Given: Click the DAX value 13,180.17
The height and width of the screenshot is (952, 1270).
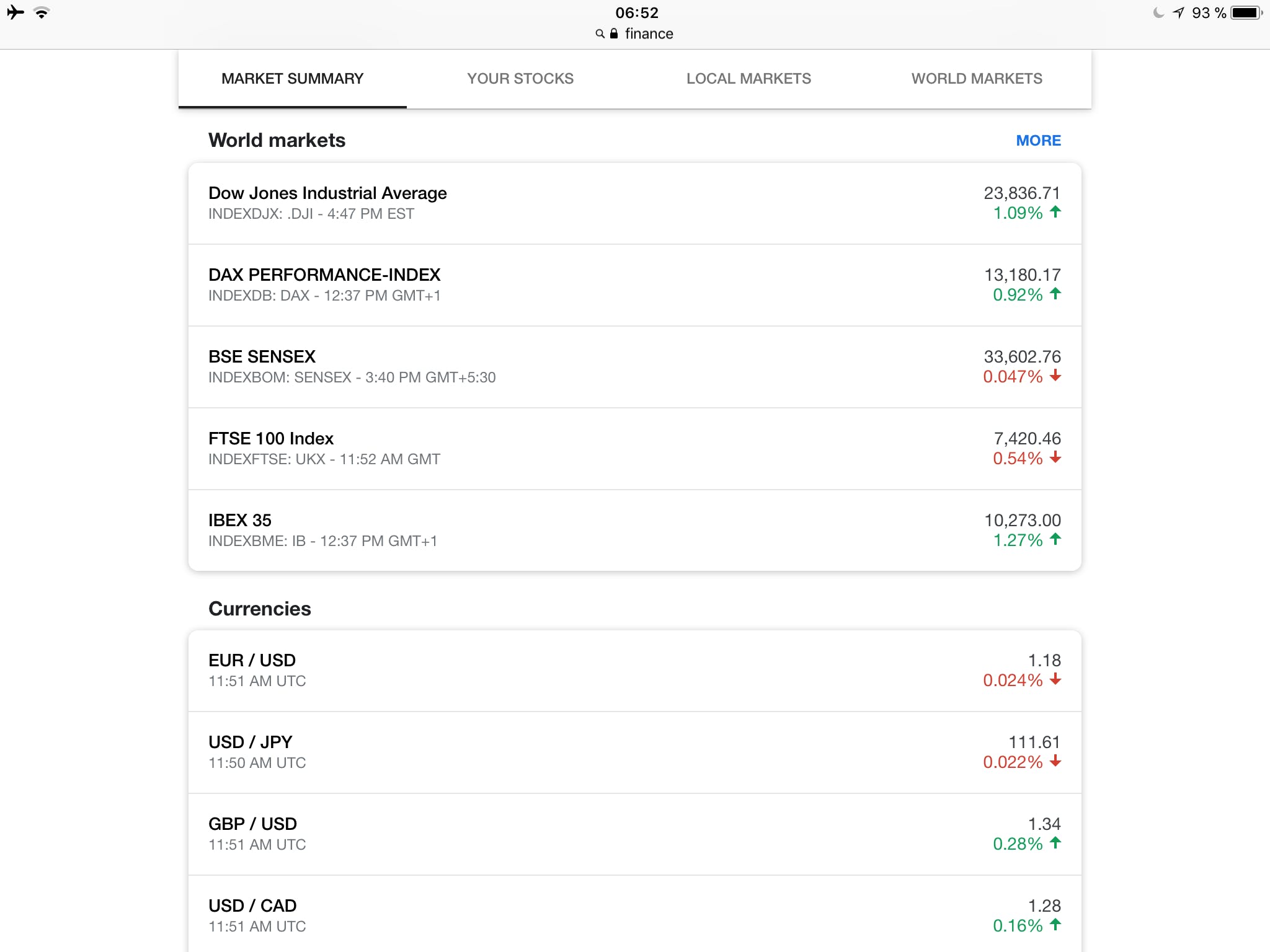Looking at the screenshot, I should pos(1022,275).
